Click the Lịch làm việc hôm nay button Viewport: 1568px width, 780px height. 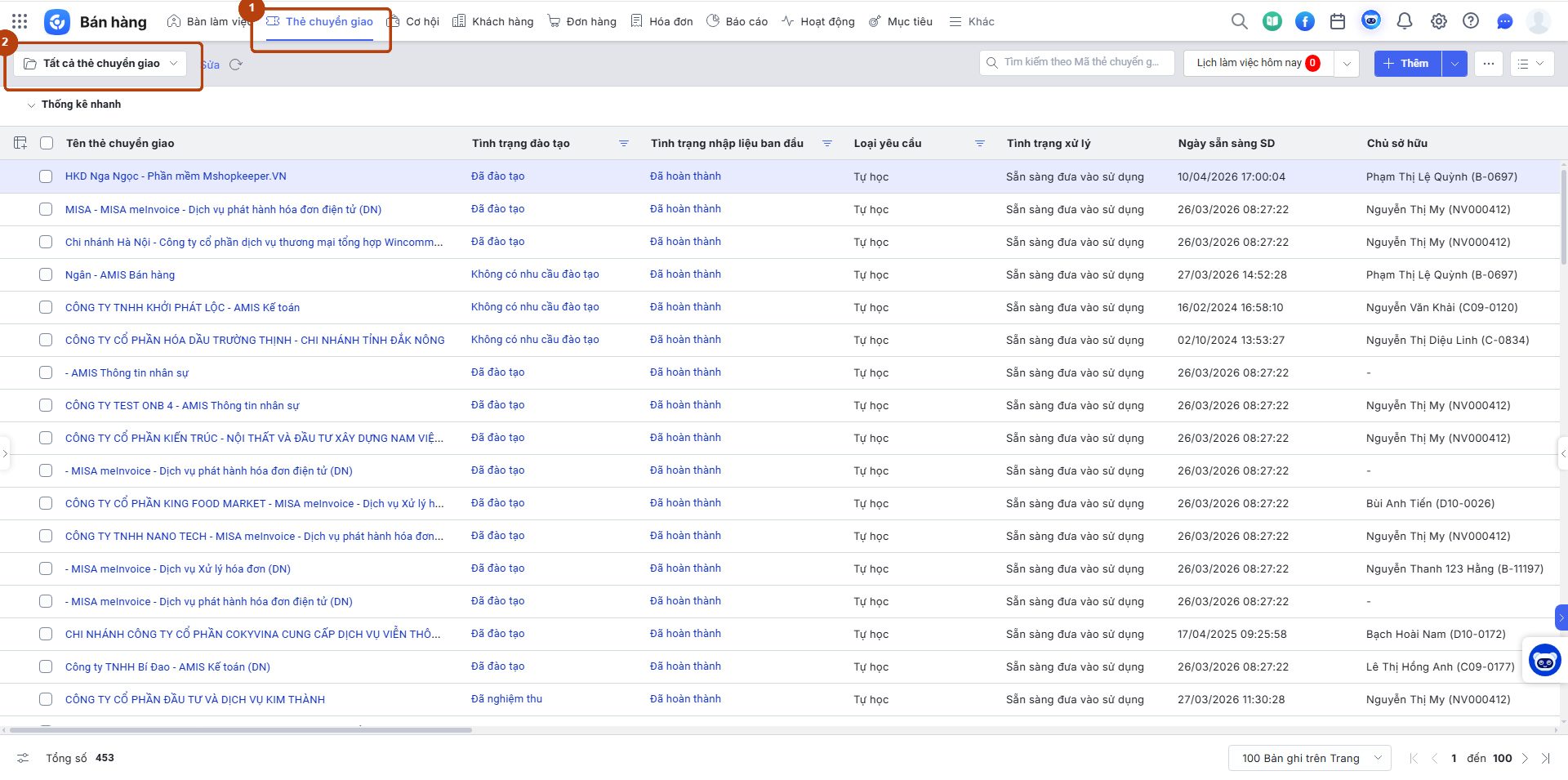[x=1258, y=64]
